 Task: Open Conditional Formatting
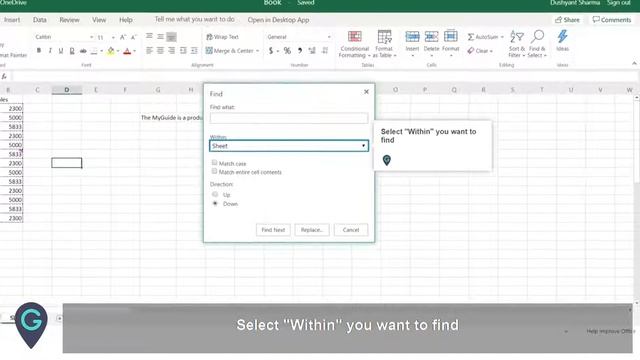click(354, 44)
